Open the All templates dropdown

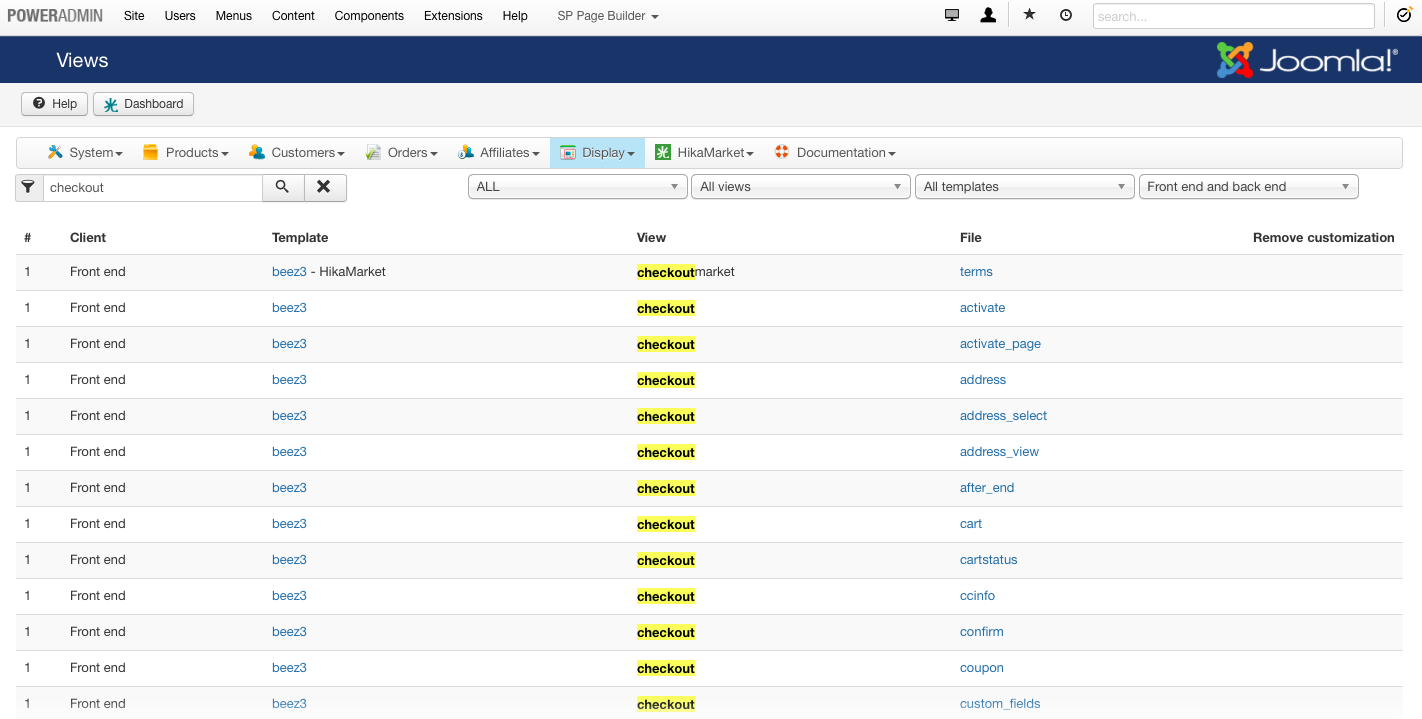[1024, 187]
